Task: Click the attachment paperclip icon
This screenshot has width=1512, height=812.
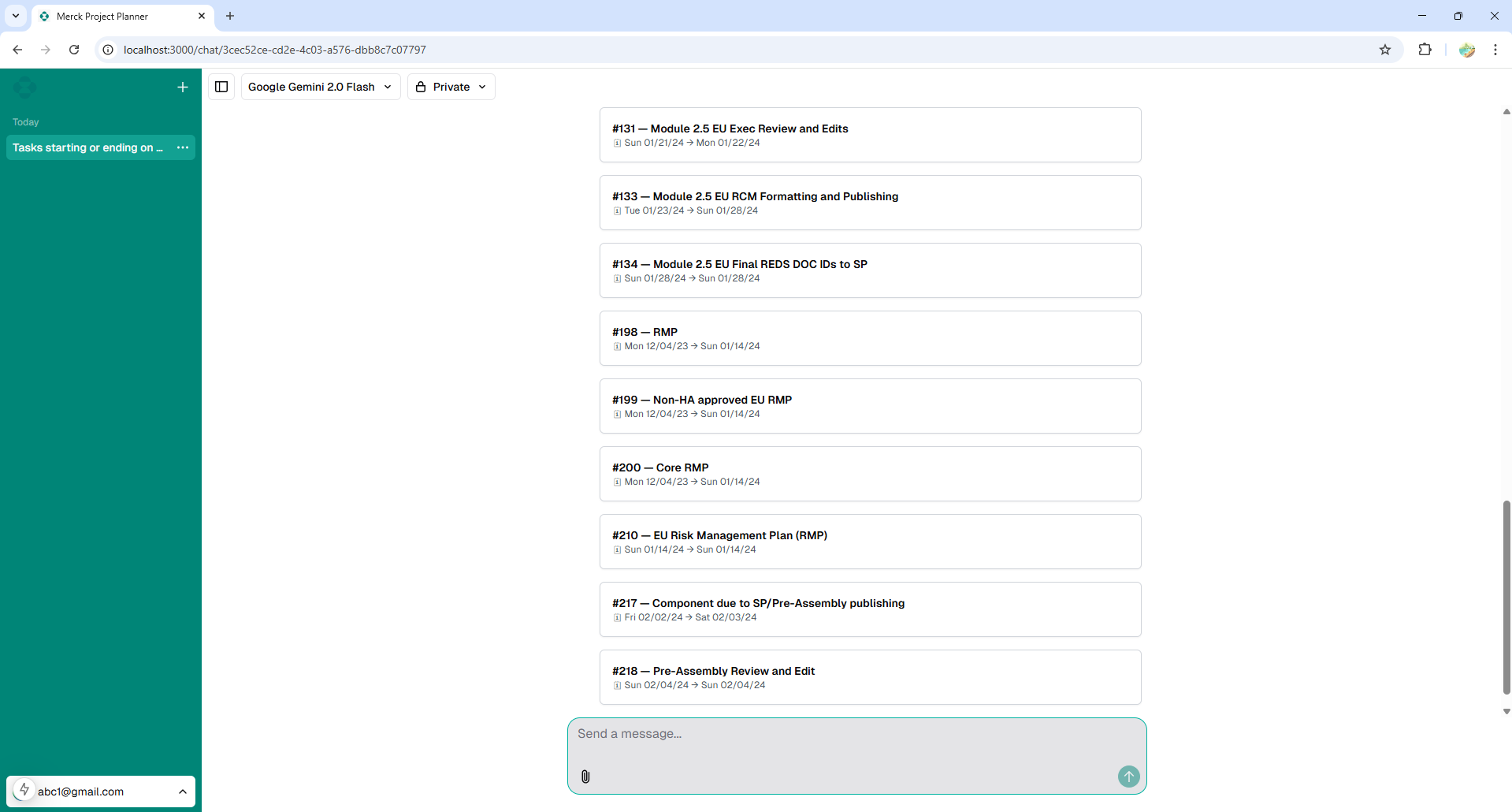Action: [x=585, y=777]
